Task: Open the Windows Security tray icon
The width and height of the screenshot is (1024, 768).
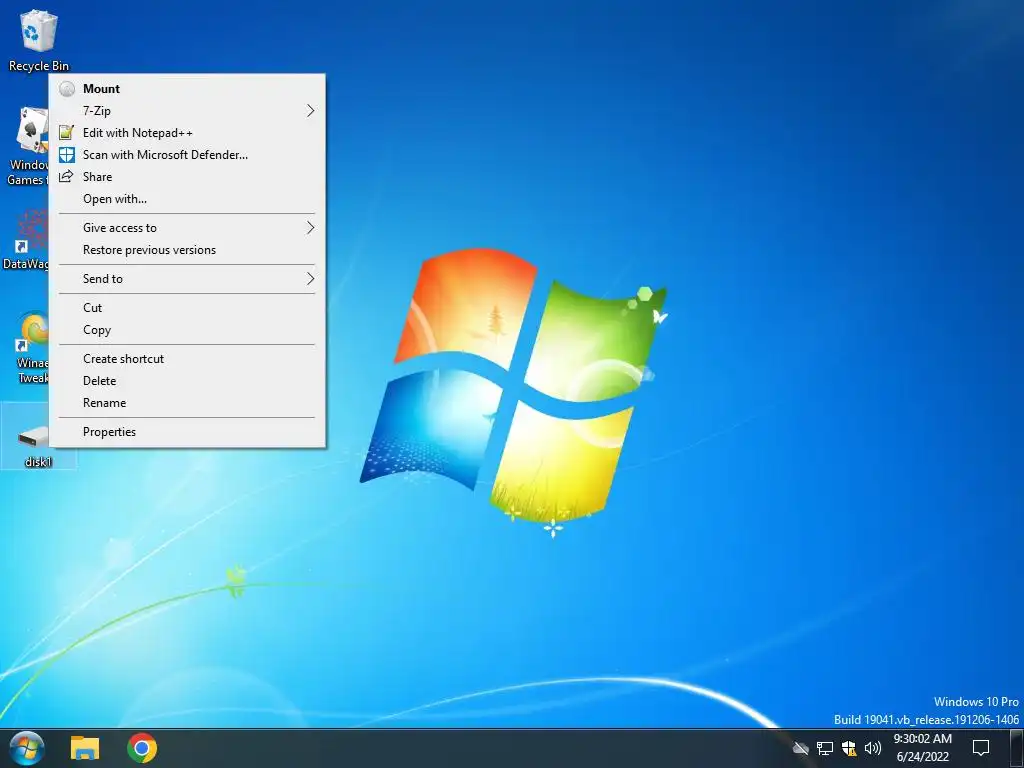Action: tap(849, 748)
